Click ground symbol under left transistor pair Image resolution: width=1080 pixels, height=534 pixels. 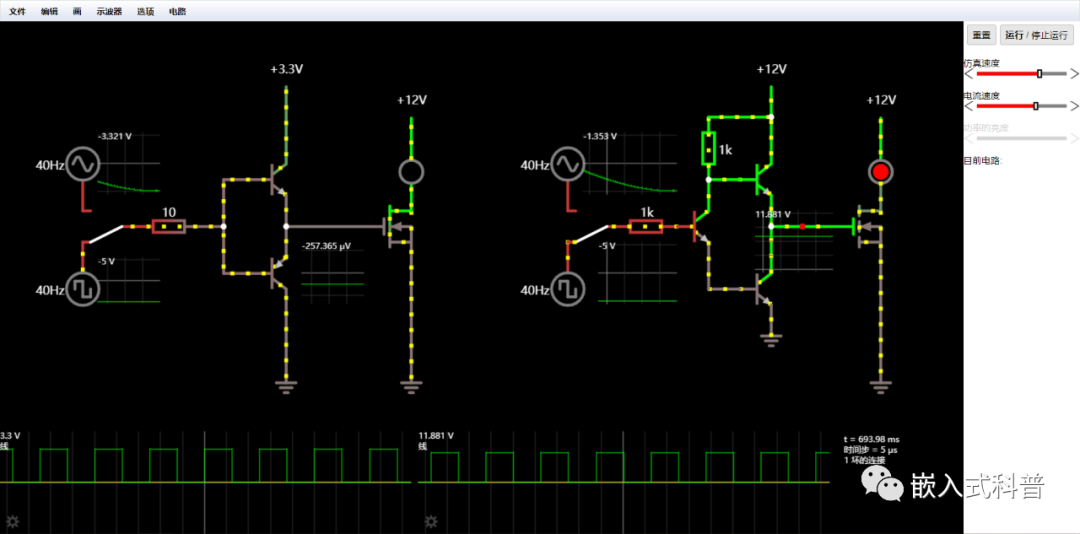286,386
